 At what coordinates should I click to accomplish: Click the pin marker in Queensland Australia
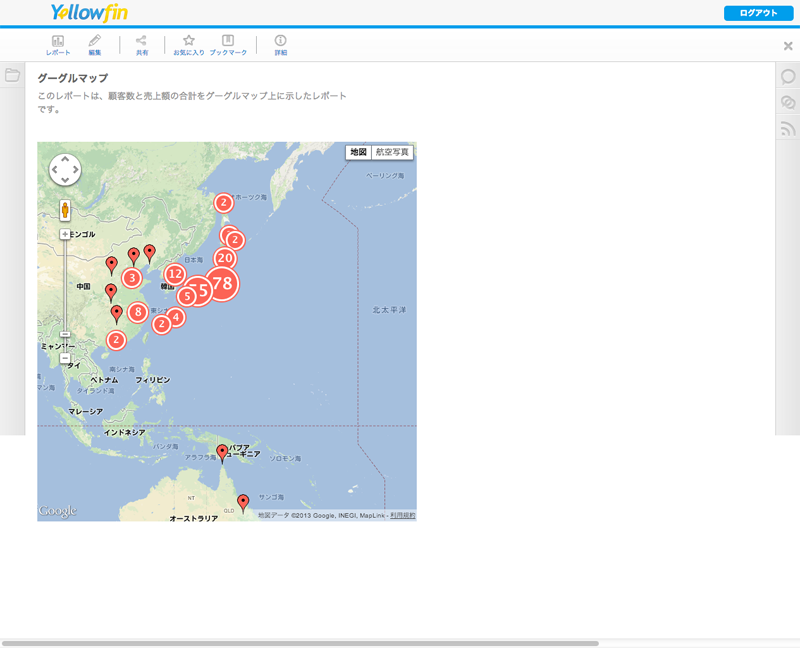pos(243,503)
